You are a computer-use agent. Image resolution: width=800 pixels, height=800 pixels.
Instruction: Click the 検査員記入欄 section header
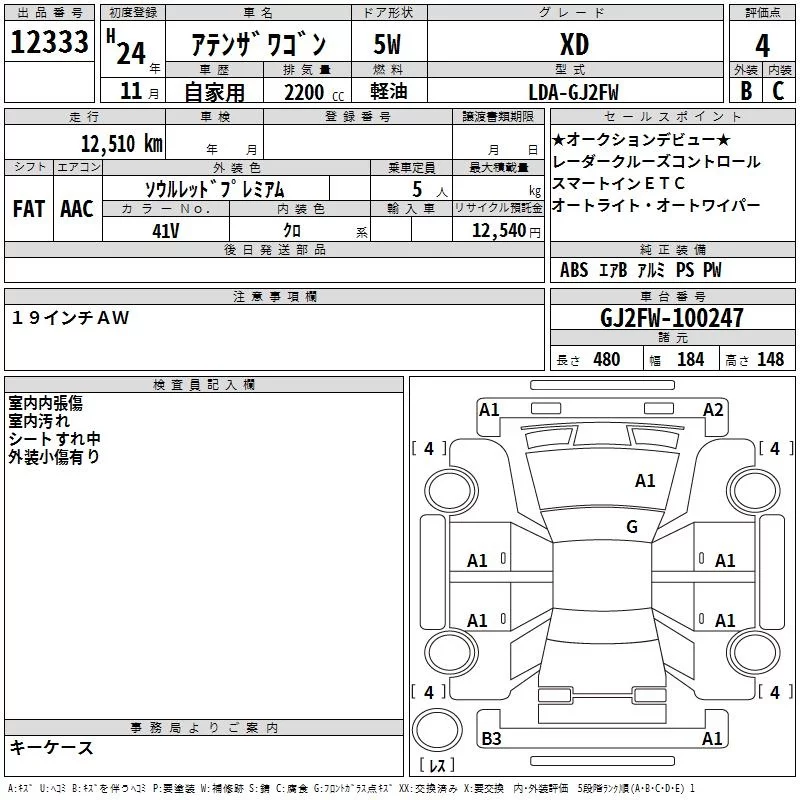point(204,385)
